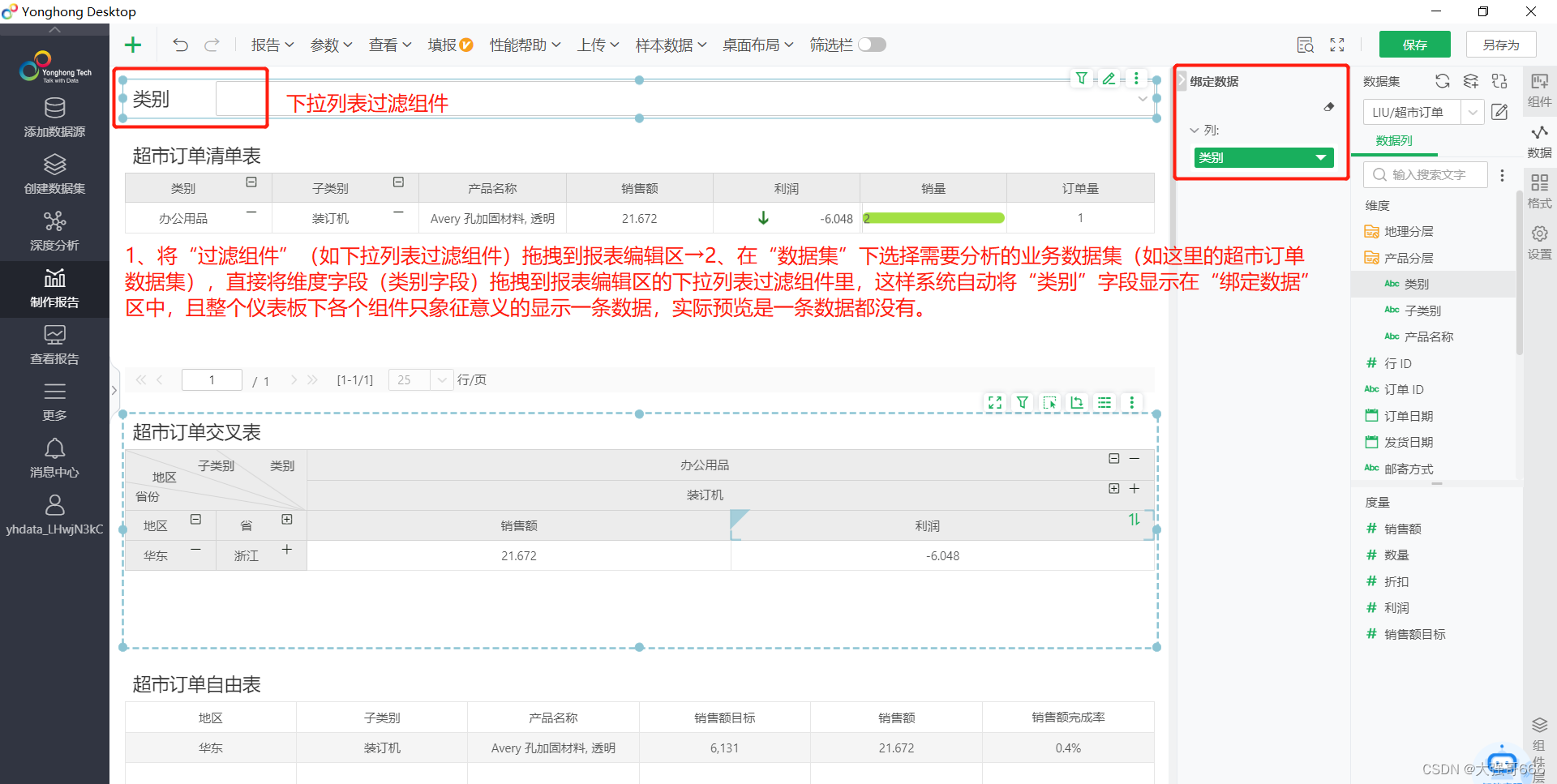Open the 数据 panel tab on right edge
Image resolution: width=1557 pixels, height=784 pixels.
[x=1539, y=140]
